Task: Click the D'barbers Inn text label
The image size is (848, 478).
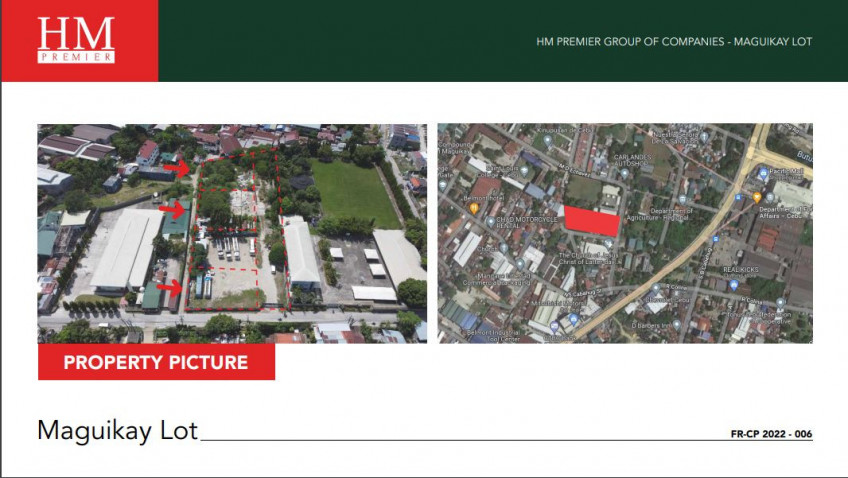Action: click(x=651, y=326)
